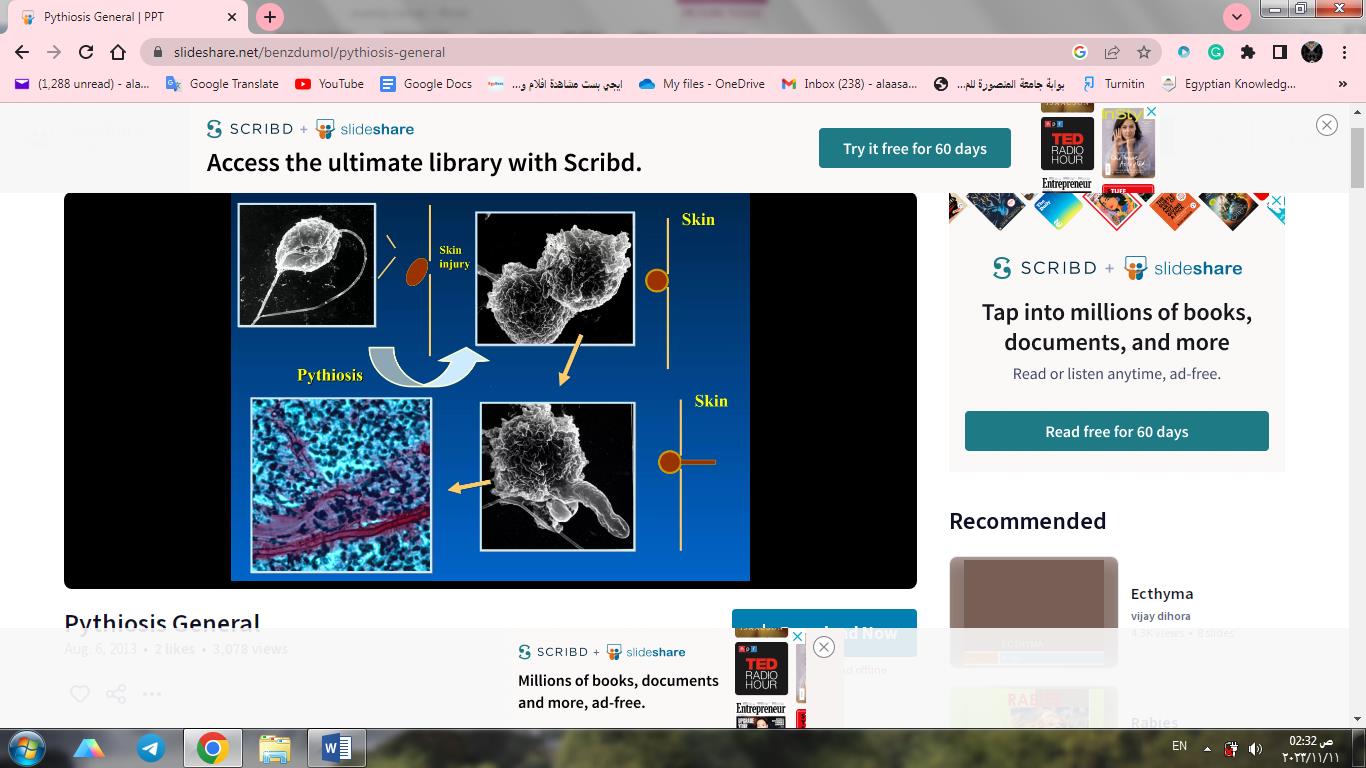Open the Ecthyma recommended title
The height and width of the screenshot is (768, 1366).
(1162, 593)
